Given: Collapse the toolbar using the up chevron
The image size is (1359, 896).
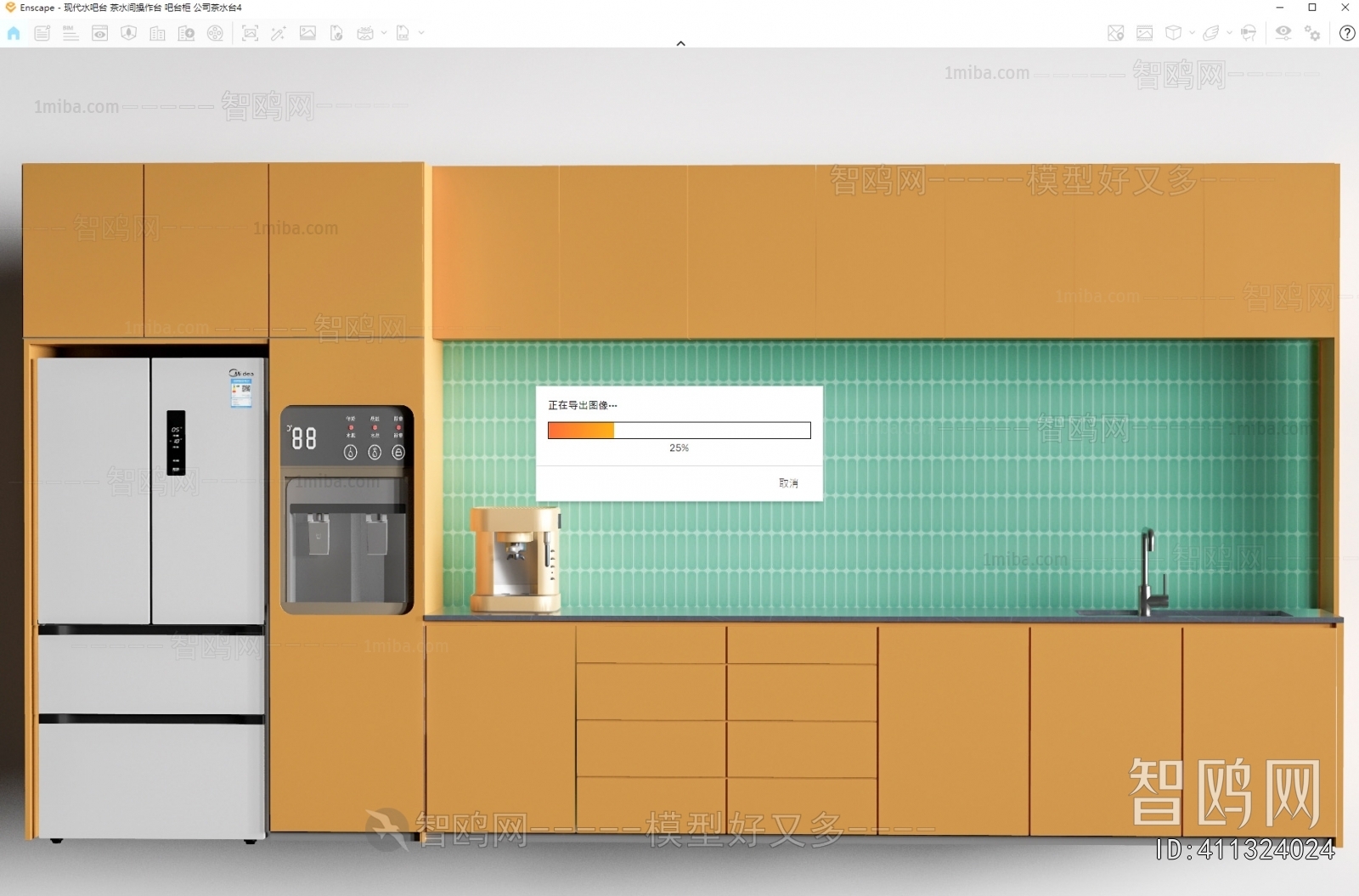Looking at the screenshot, I should click(x=680, y=42).
